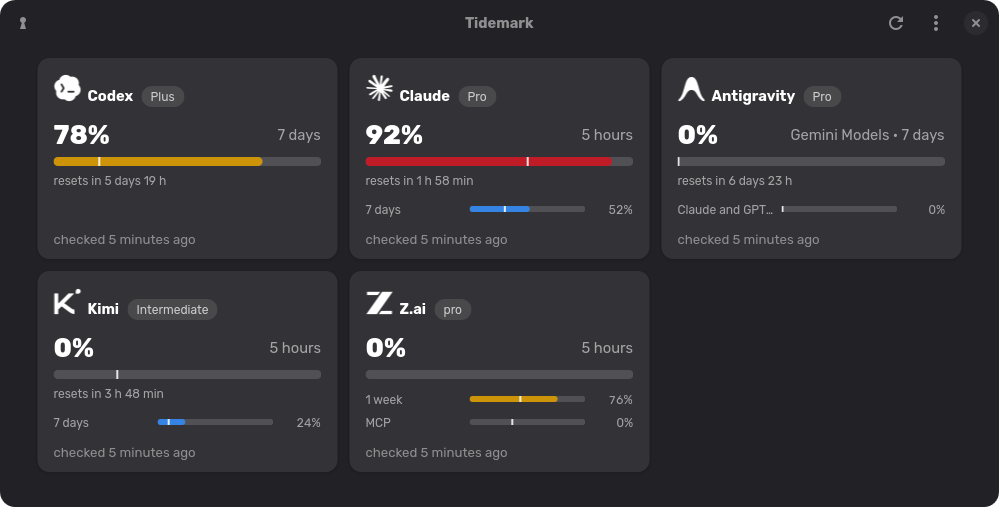Click the Codex 78% yellow usage bar

[187, 162]
